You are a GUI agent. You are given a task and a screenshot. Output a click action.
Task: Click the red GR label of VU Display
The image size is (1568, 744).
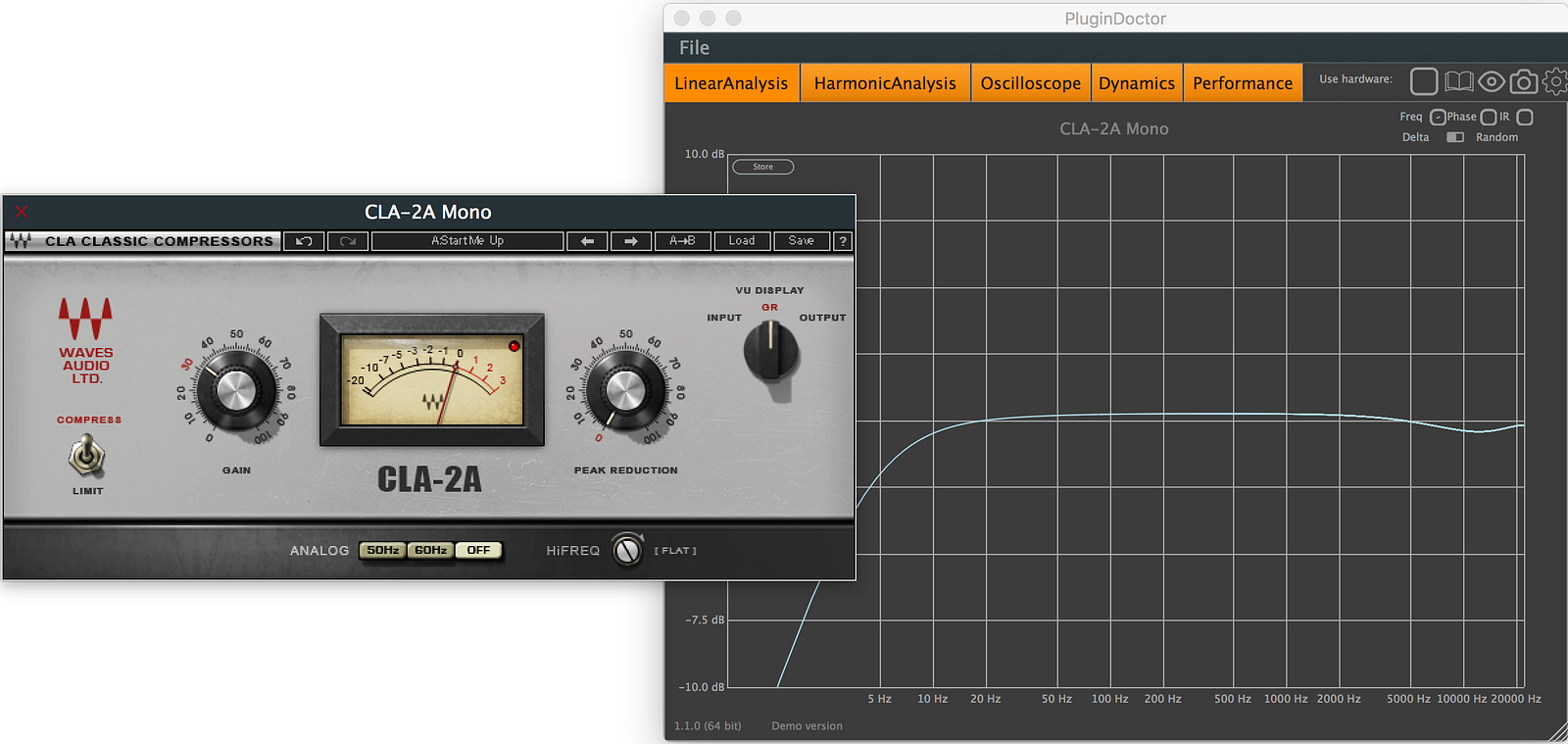tap(770, 308)
